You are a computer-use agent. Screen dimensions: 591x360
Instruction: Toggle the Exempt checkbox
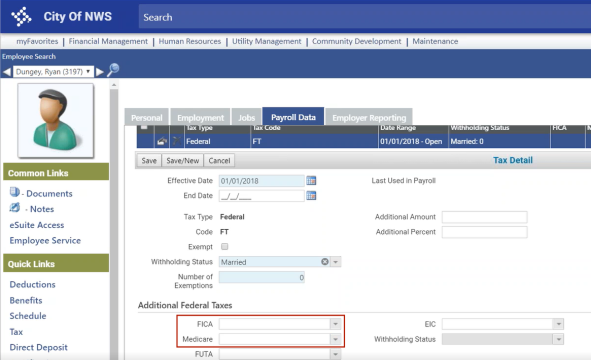pyautogui.click(x=225, y=247)
